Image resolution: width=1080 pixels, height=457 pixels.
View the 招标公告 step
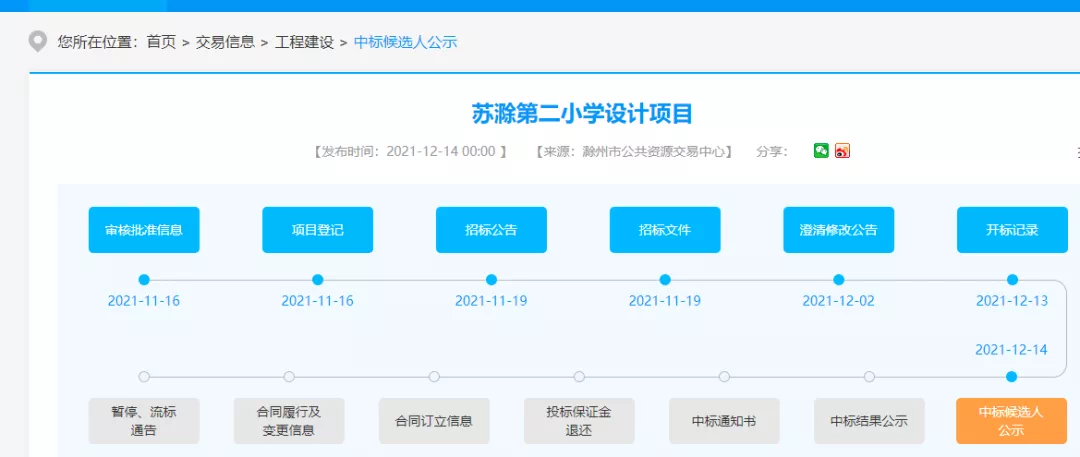click(491, 230)
